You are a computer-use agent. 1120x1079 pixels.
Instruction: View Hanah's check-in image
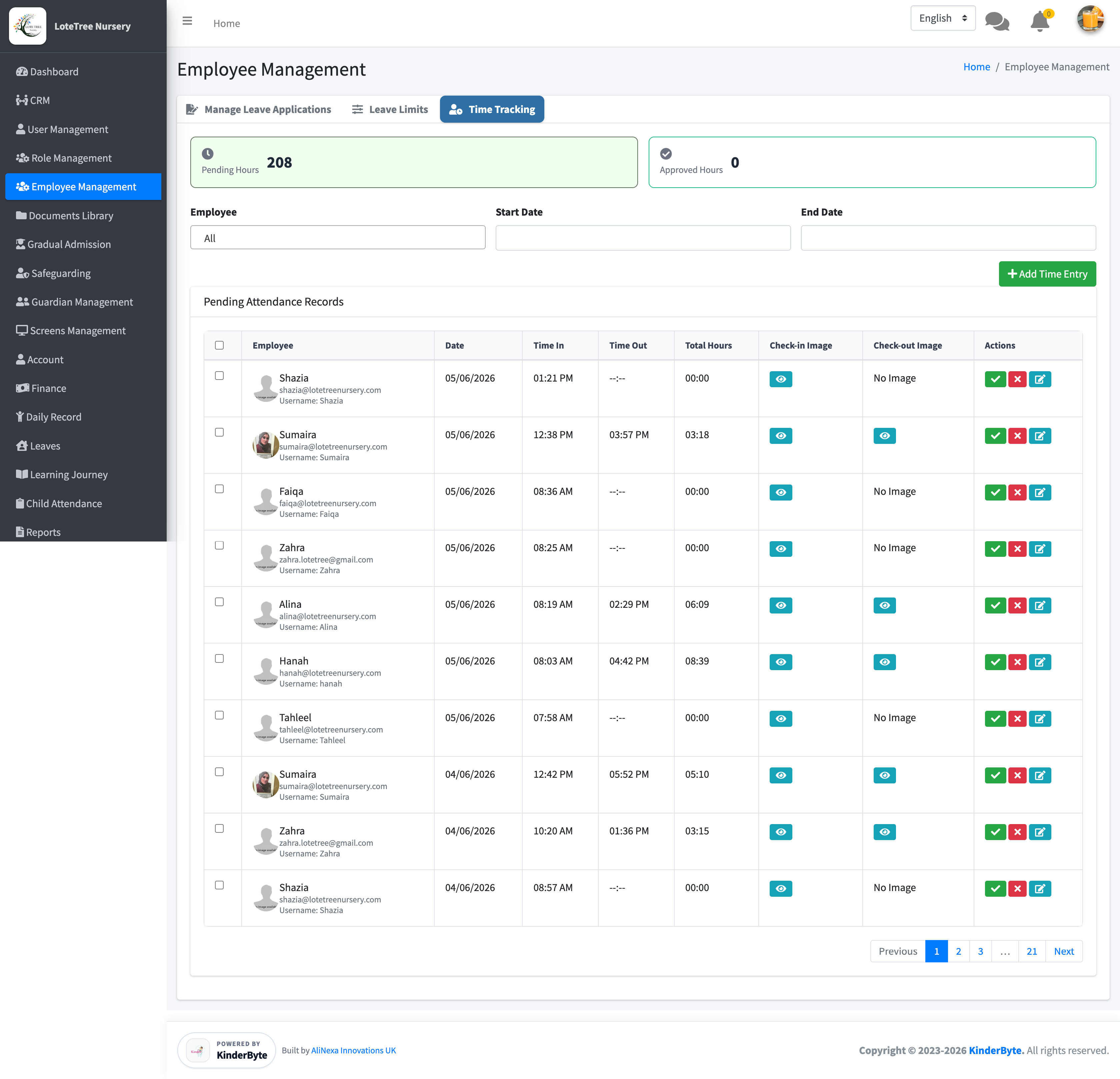pos(781,662)
